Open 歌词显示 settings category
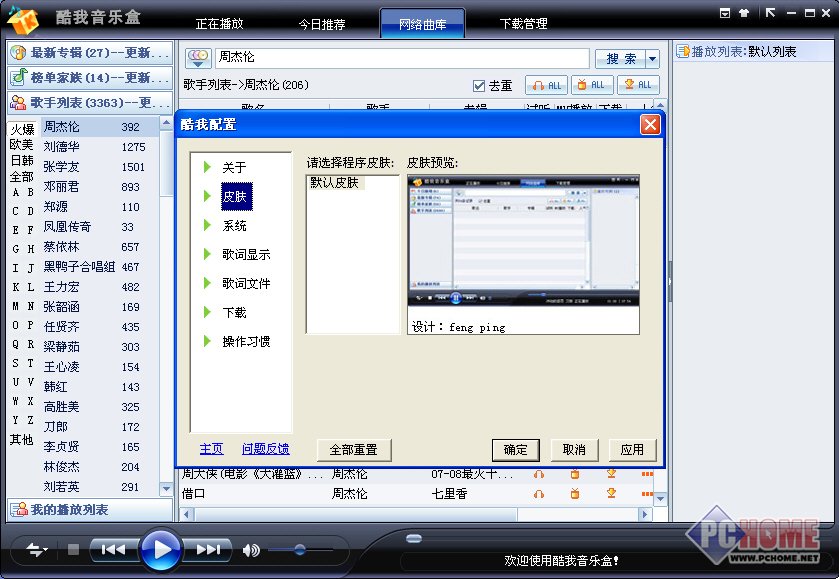This screenshot has width=839, height=579. 246,254
